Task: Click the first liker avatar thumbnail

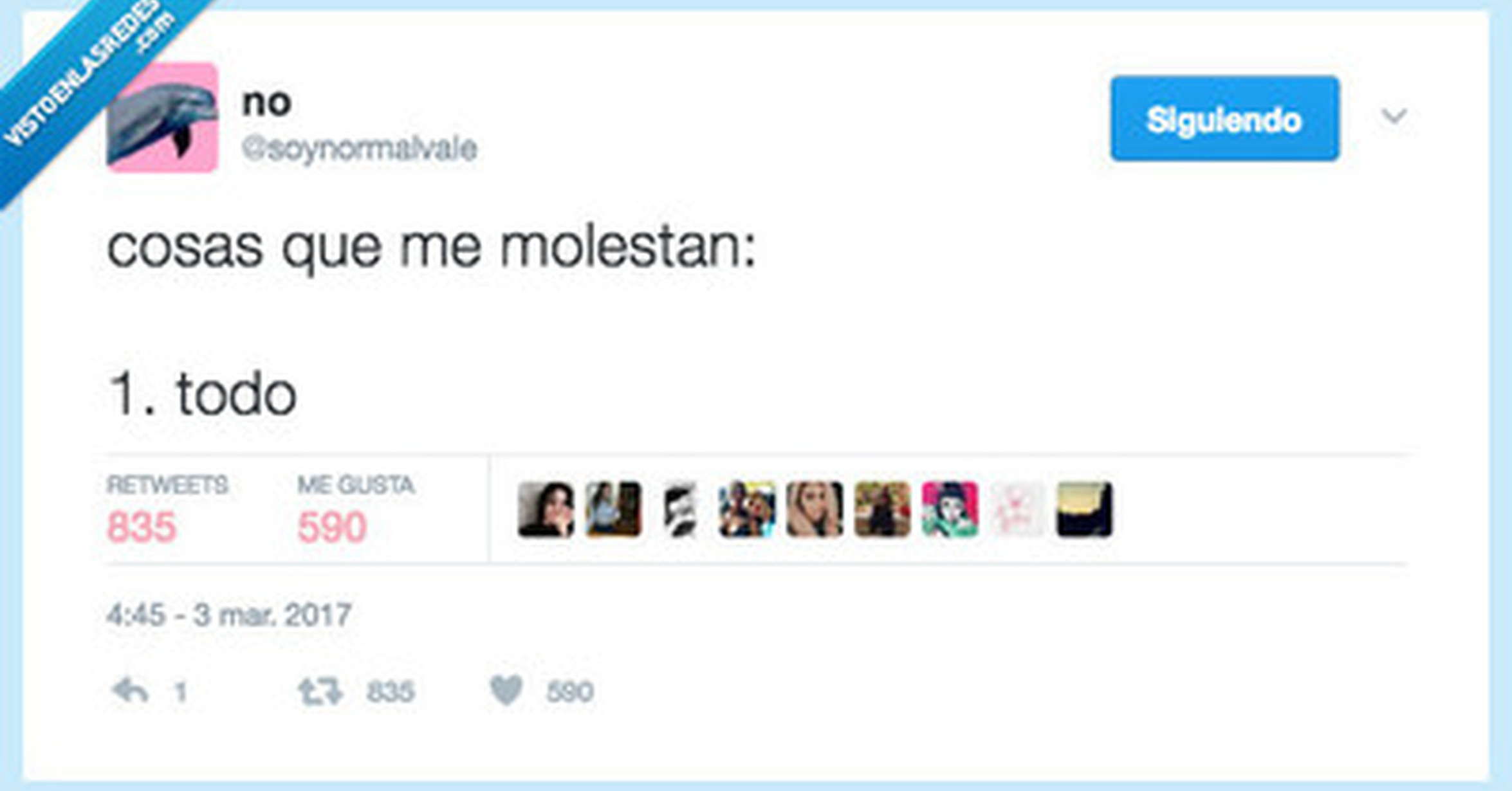Action: click(x=546, y=509)
